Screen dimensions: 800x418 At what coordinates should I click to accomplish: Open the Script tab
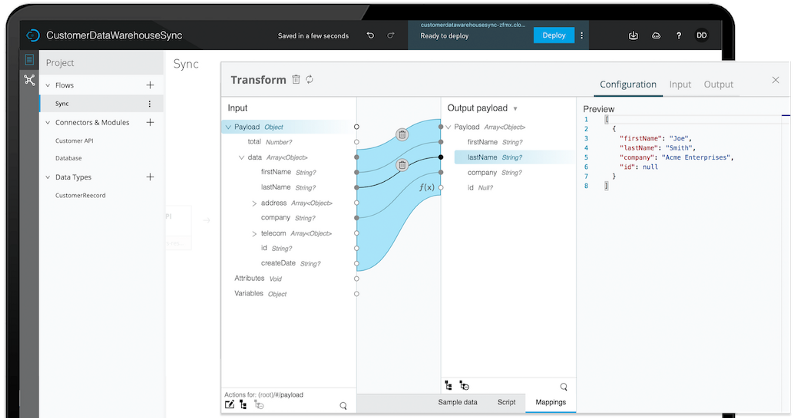[506, 402]
